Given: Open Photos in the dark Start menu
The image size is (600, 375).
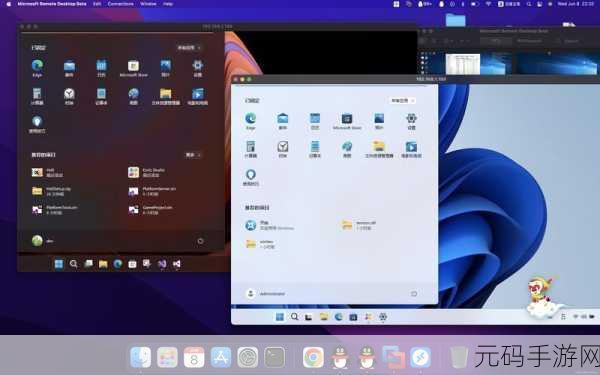Looking at the screenshot, I should coord(166,68).
